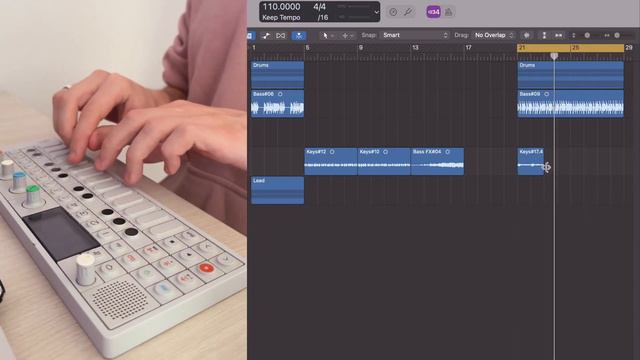Click the waveform zoom icon
Screen dimensions: 640x360
pos(527,36)
